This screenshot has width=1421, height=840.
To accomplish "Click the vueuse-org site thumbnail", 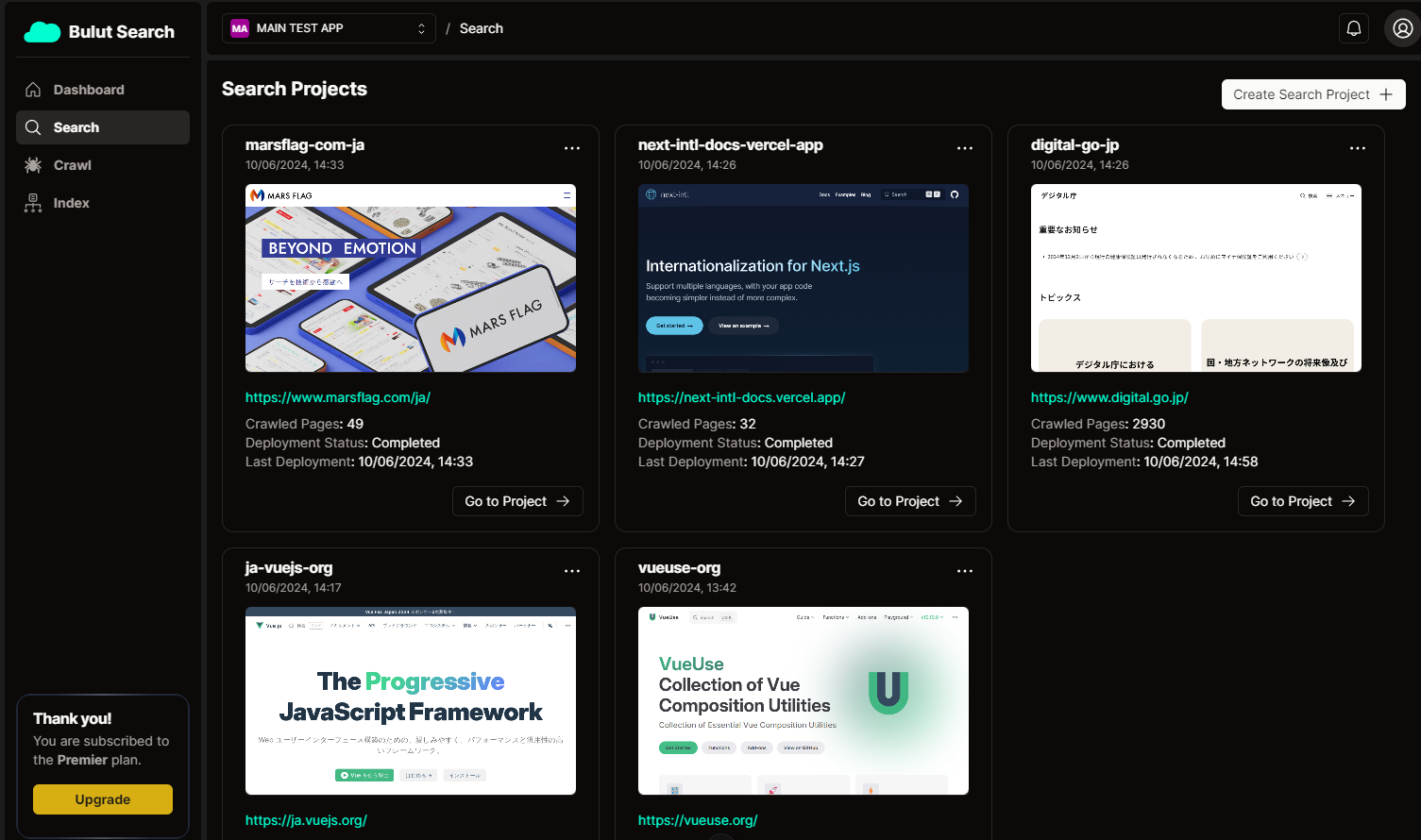I will 804,700.
